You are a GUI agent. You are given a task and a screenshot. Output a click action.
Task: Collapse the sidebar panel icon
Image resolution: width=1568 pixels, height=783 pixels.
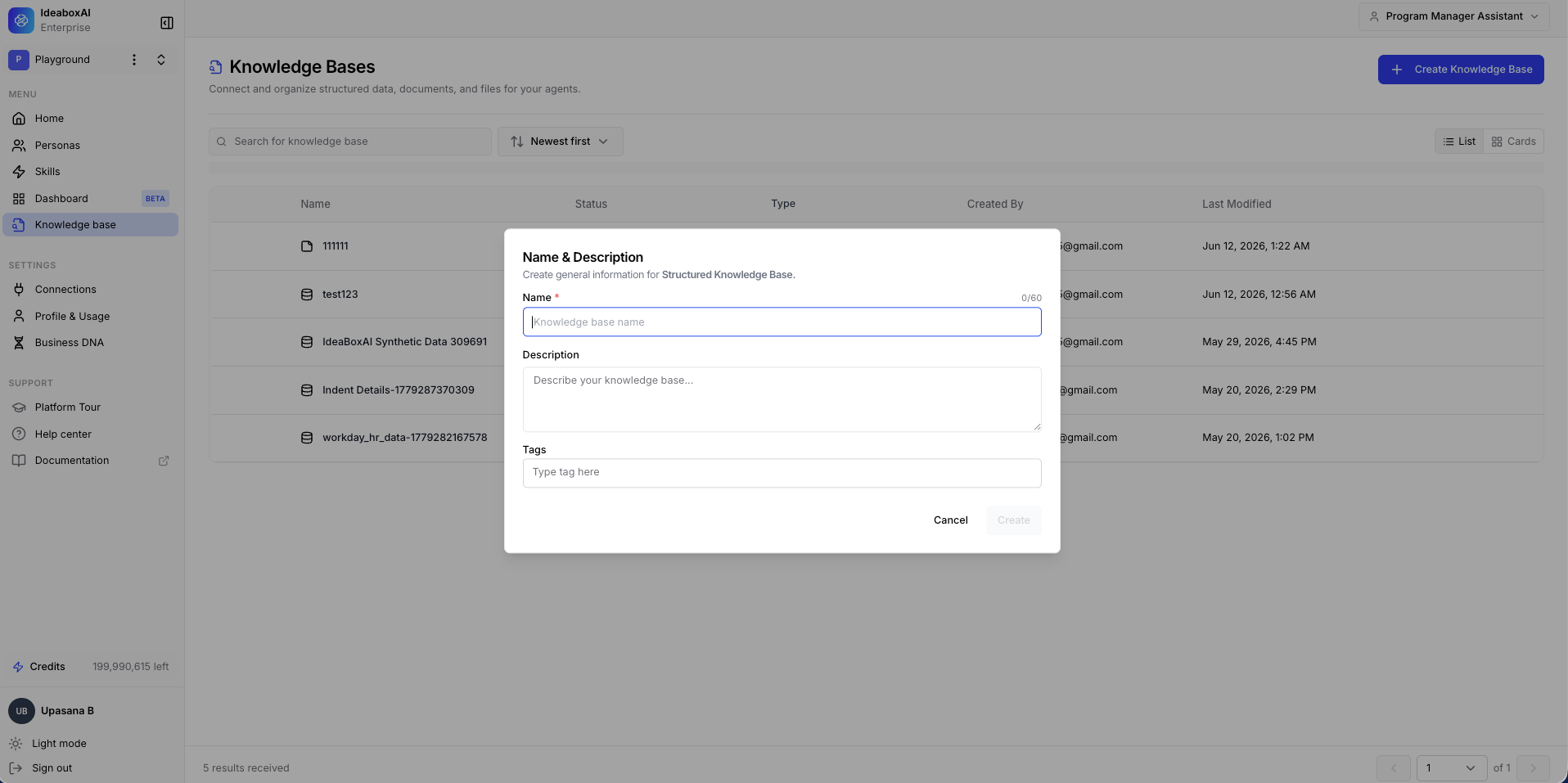pos(167,23)
